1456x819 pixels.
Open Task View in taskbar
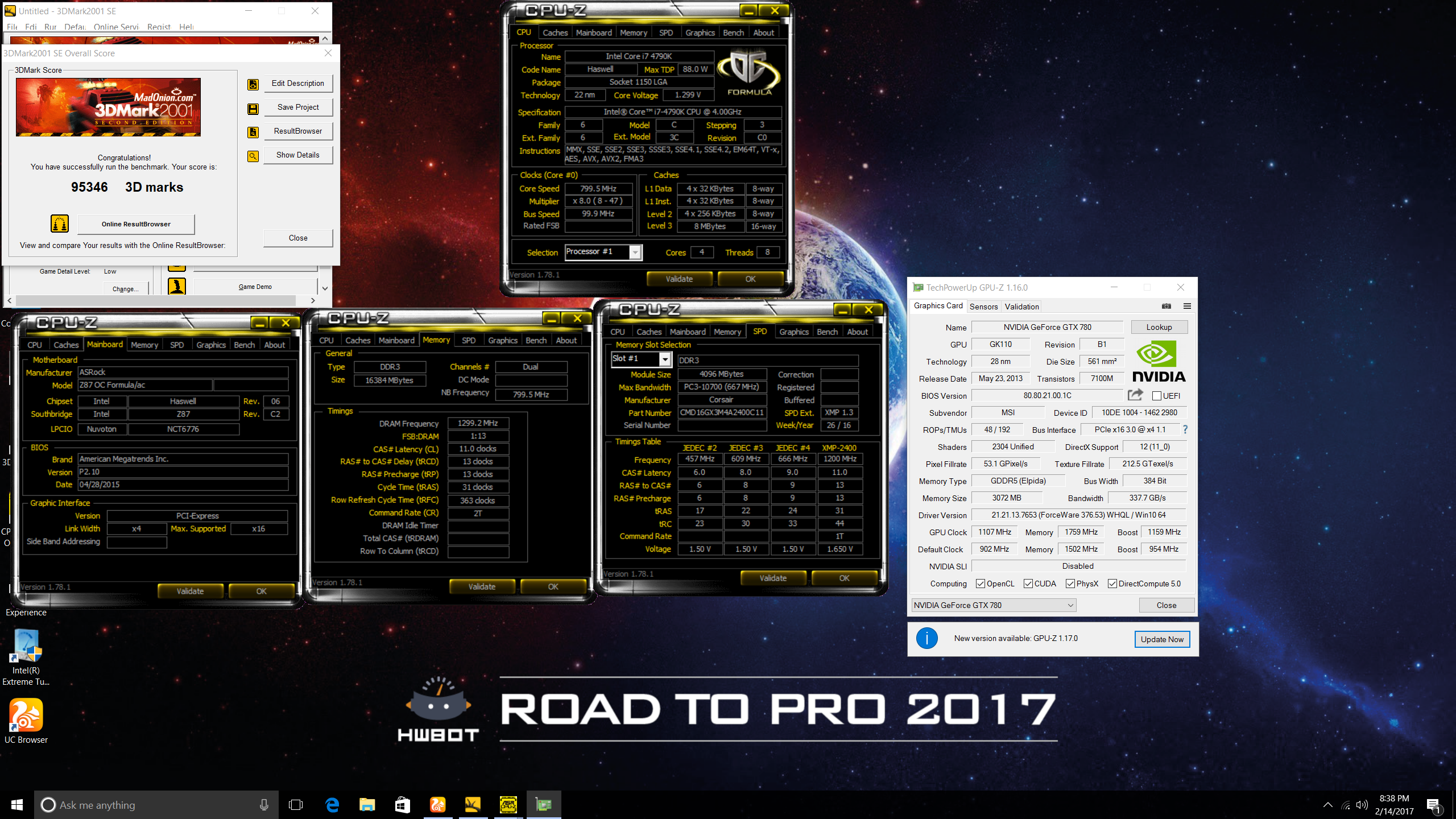(296, 805)
